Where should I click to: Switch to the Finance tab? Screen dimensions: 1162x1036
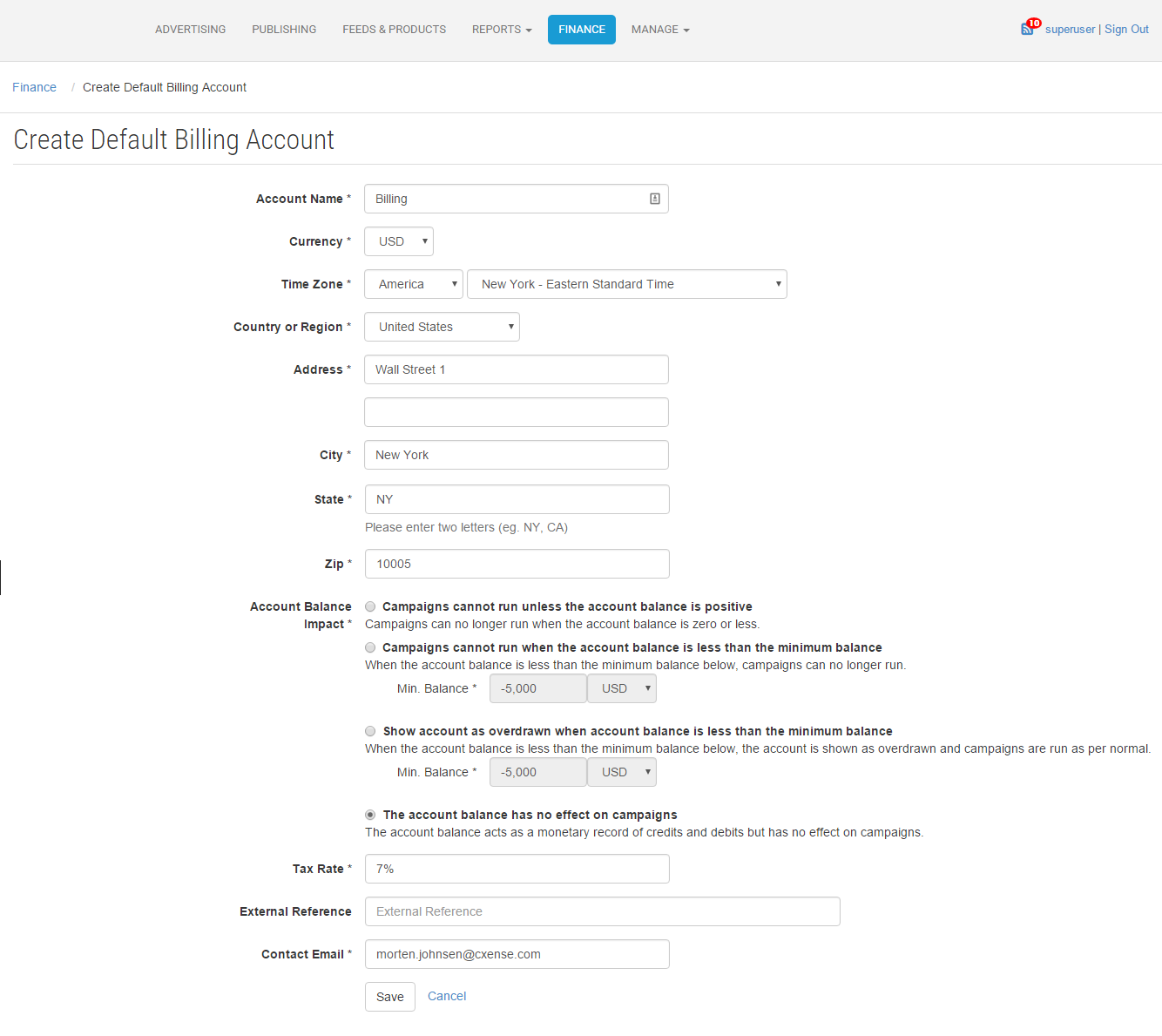click(582, 30)
